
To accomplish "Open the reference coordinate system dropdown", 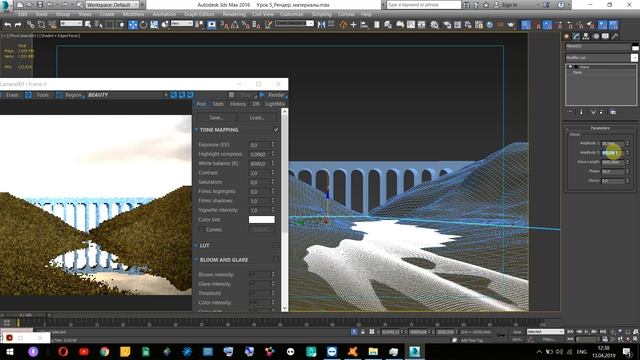I will 182,24.
